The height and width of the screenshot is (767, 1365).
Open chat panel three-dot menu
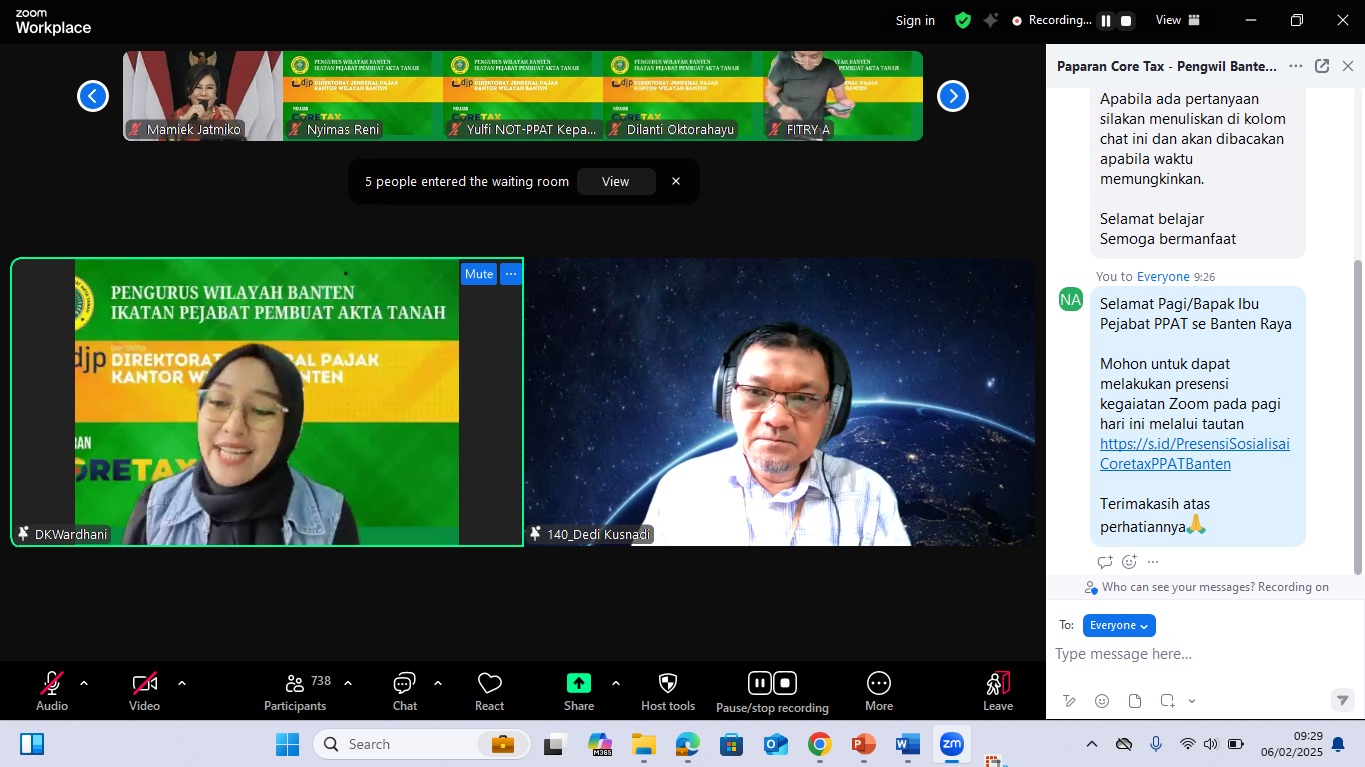click(1295, 66)
